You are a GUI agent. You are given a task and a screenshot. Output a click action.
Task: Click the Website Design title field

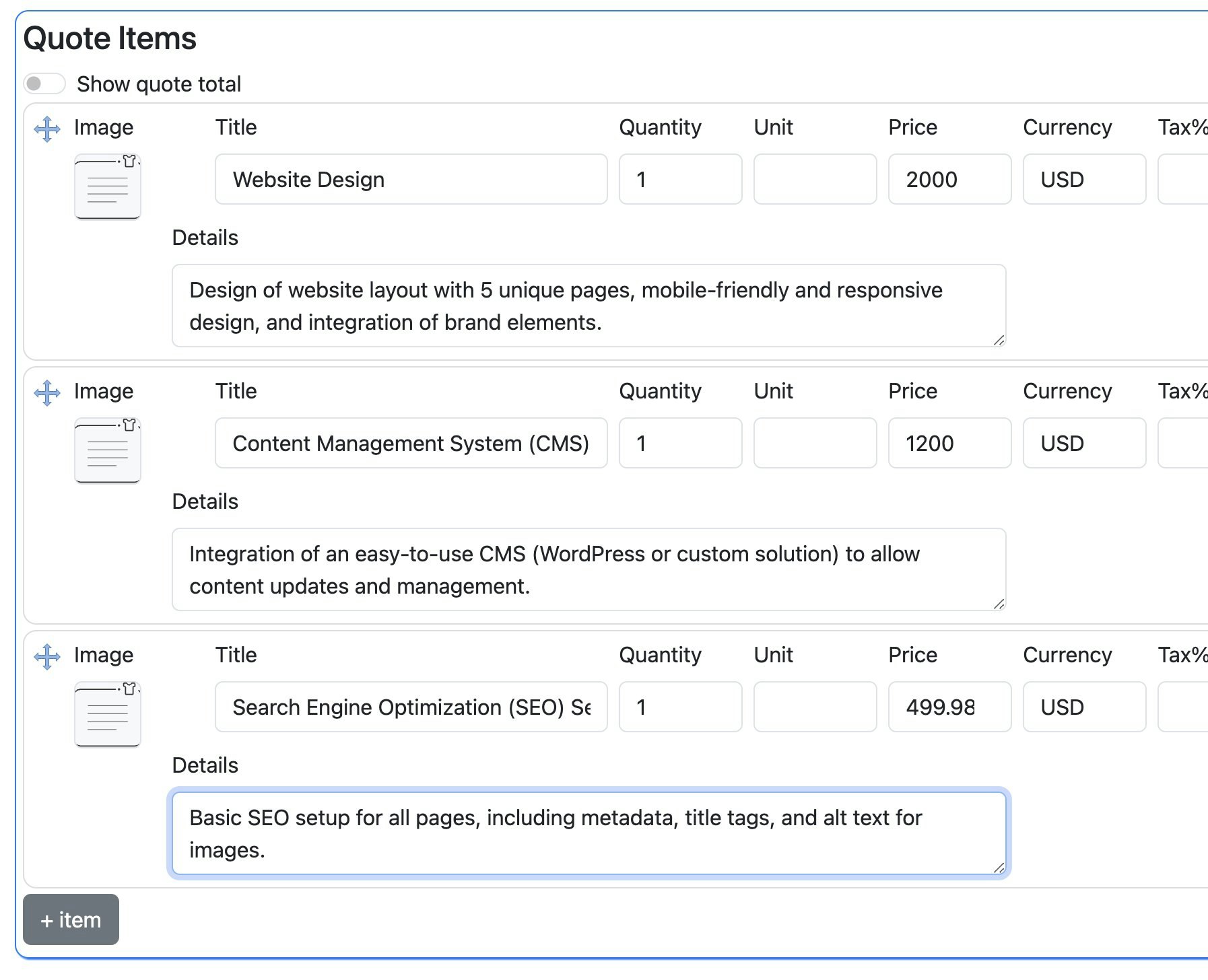pos(411,180)
